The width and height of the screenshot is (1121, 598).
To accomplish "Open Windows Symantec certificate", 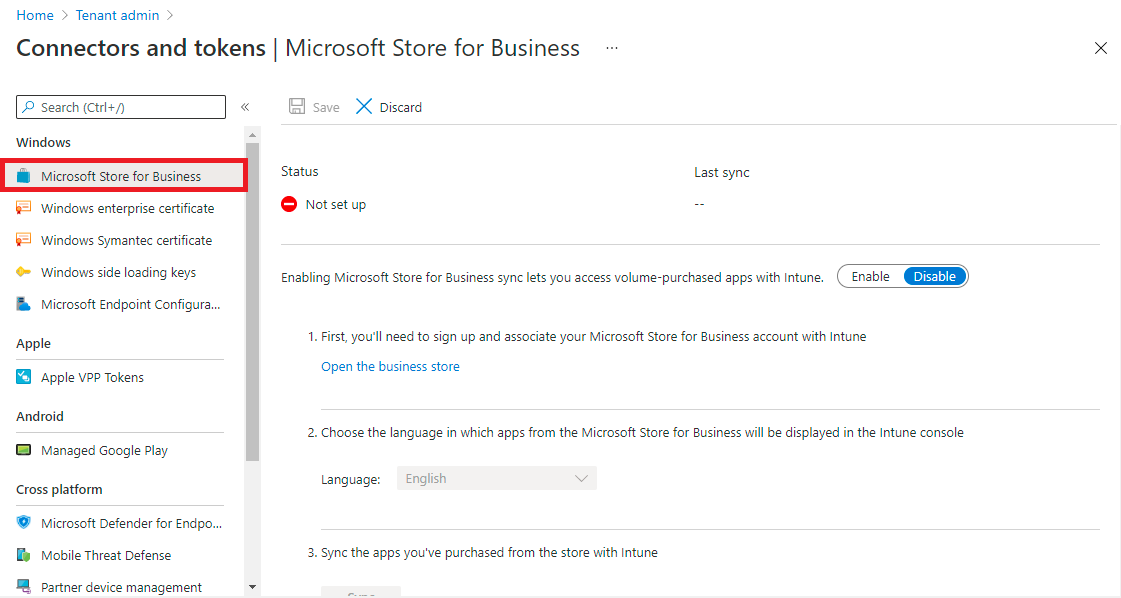I will tap(127, 240).
